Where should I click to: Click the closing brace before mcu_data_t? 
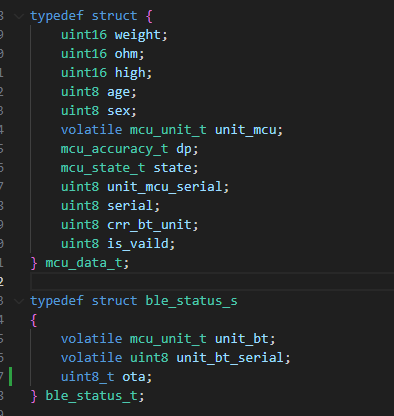34,263
